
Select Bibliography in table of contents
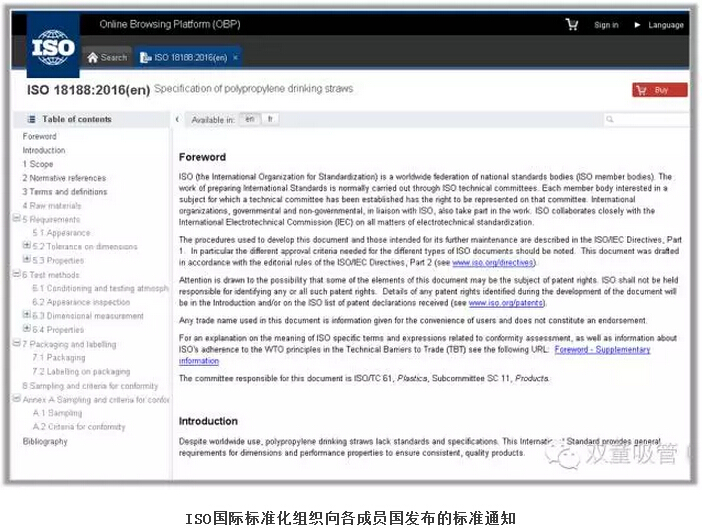45,441
